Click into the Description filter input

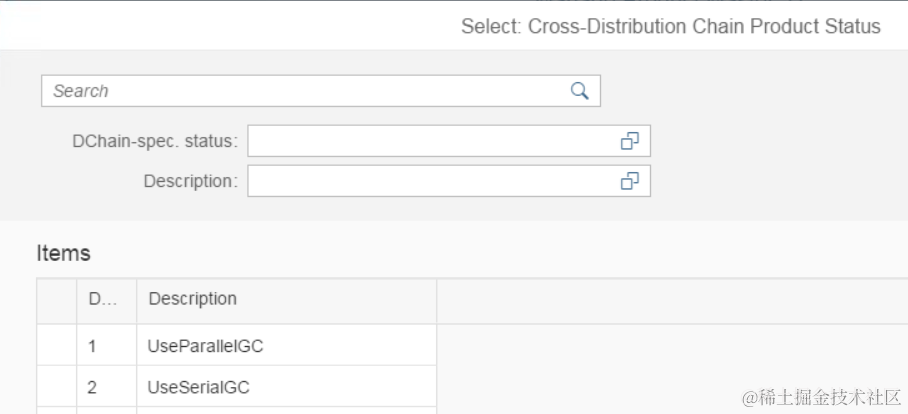(x=430, y=181)
